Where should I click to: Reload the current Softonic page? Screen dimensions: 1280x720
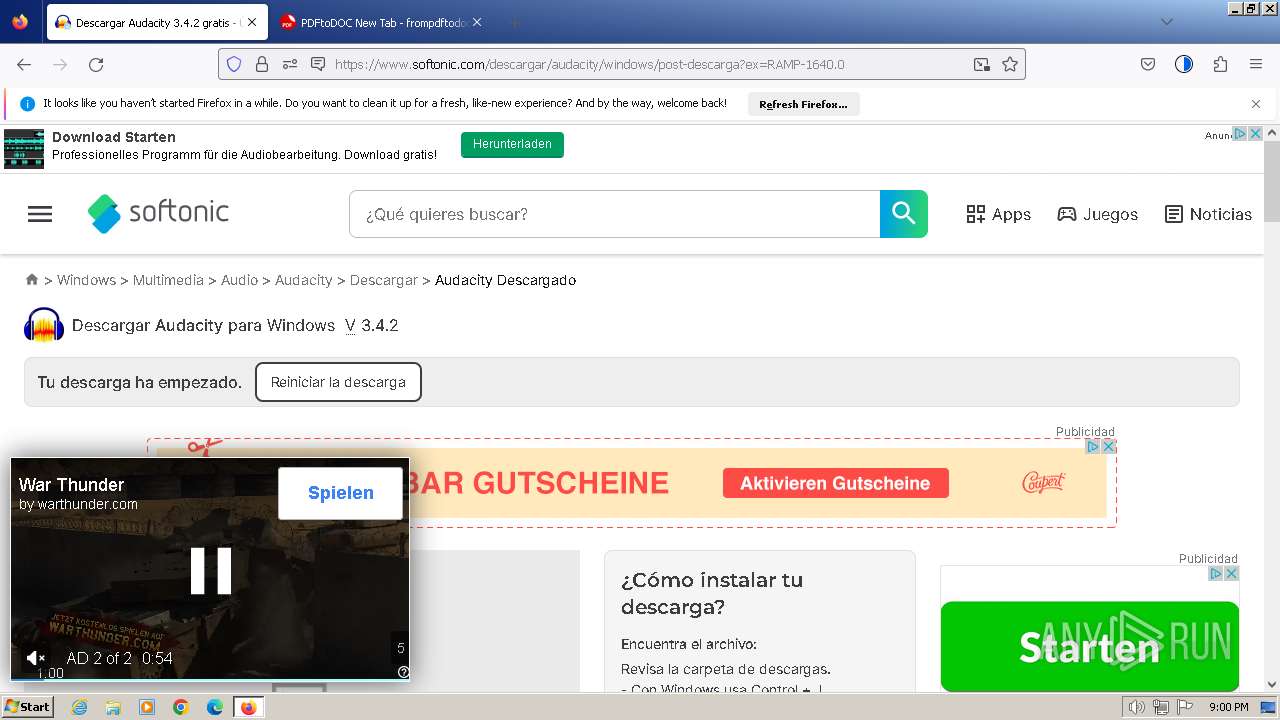pyautogui.click(x=96, y=64)
